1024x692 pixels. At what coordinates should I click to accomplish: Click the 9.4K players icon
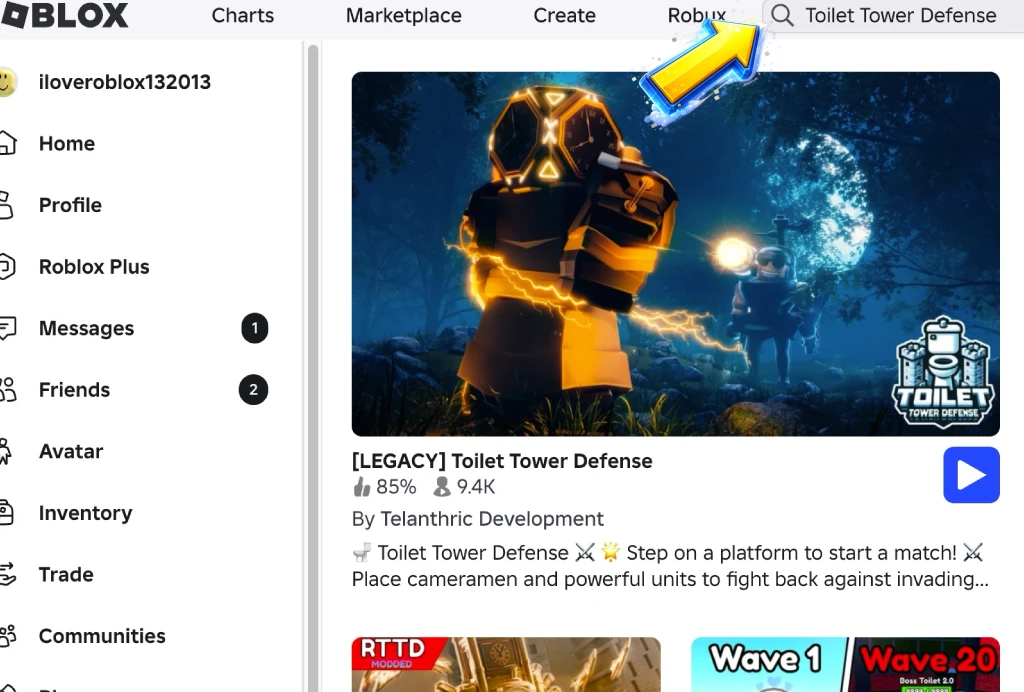(x=442, y=486)
